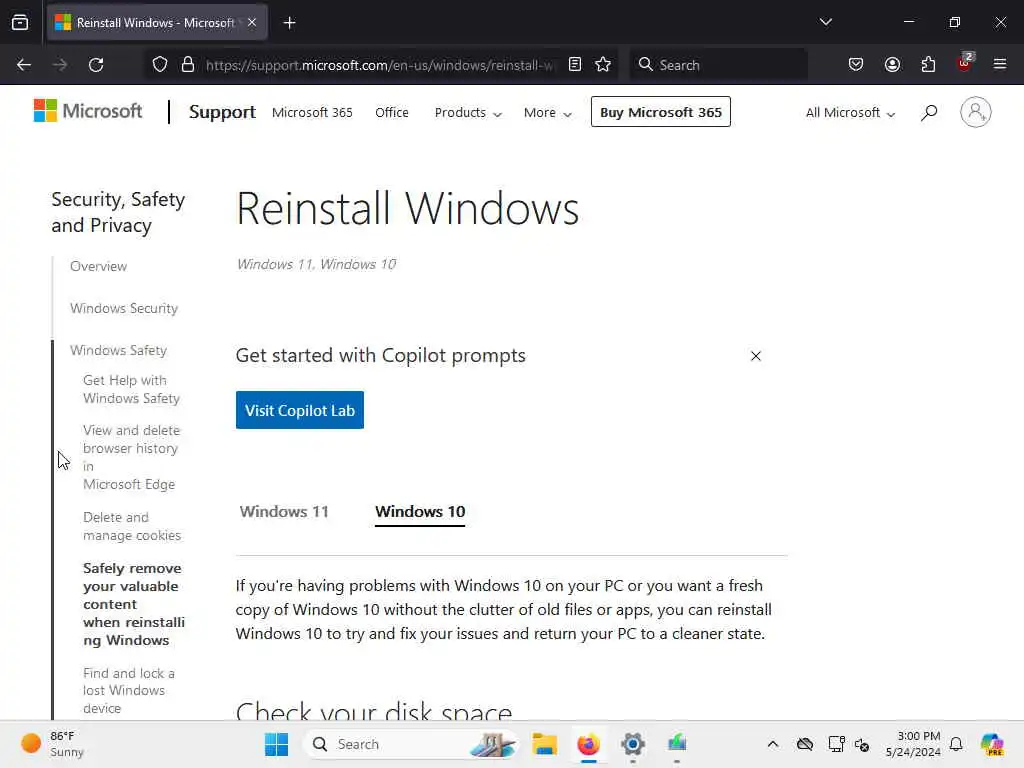The height and width of the screenshot is (768, 1024).
Task: Expand the More dropdown menu
Action: tap(548, 112)
